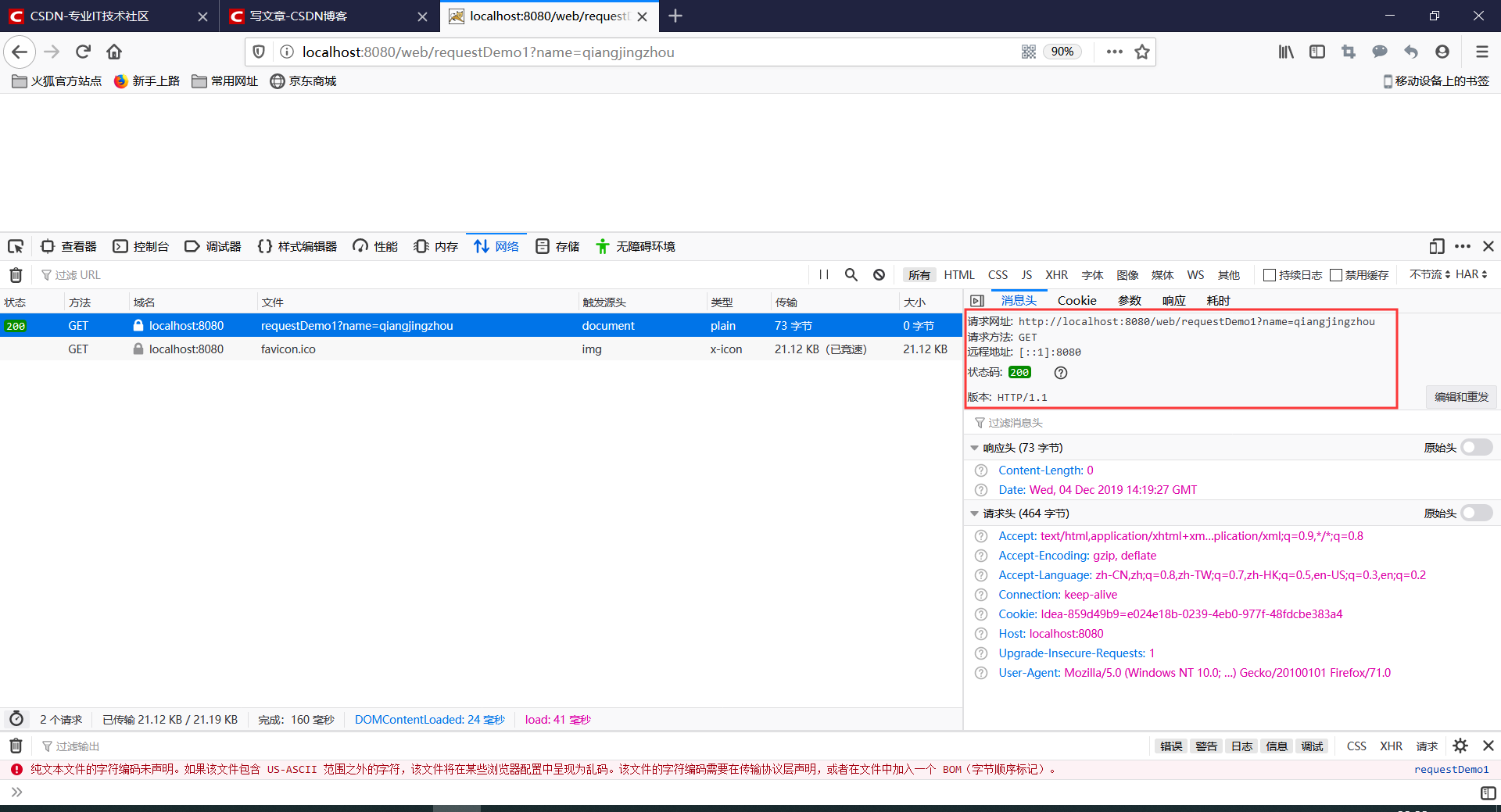The image size is (1501, 812).
Task: Show site information icon in address bar
Action: (x=287, y=52)
